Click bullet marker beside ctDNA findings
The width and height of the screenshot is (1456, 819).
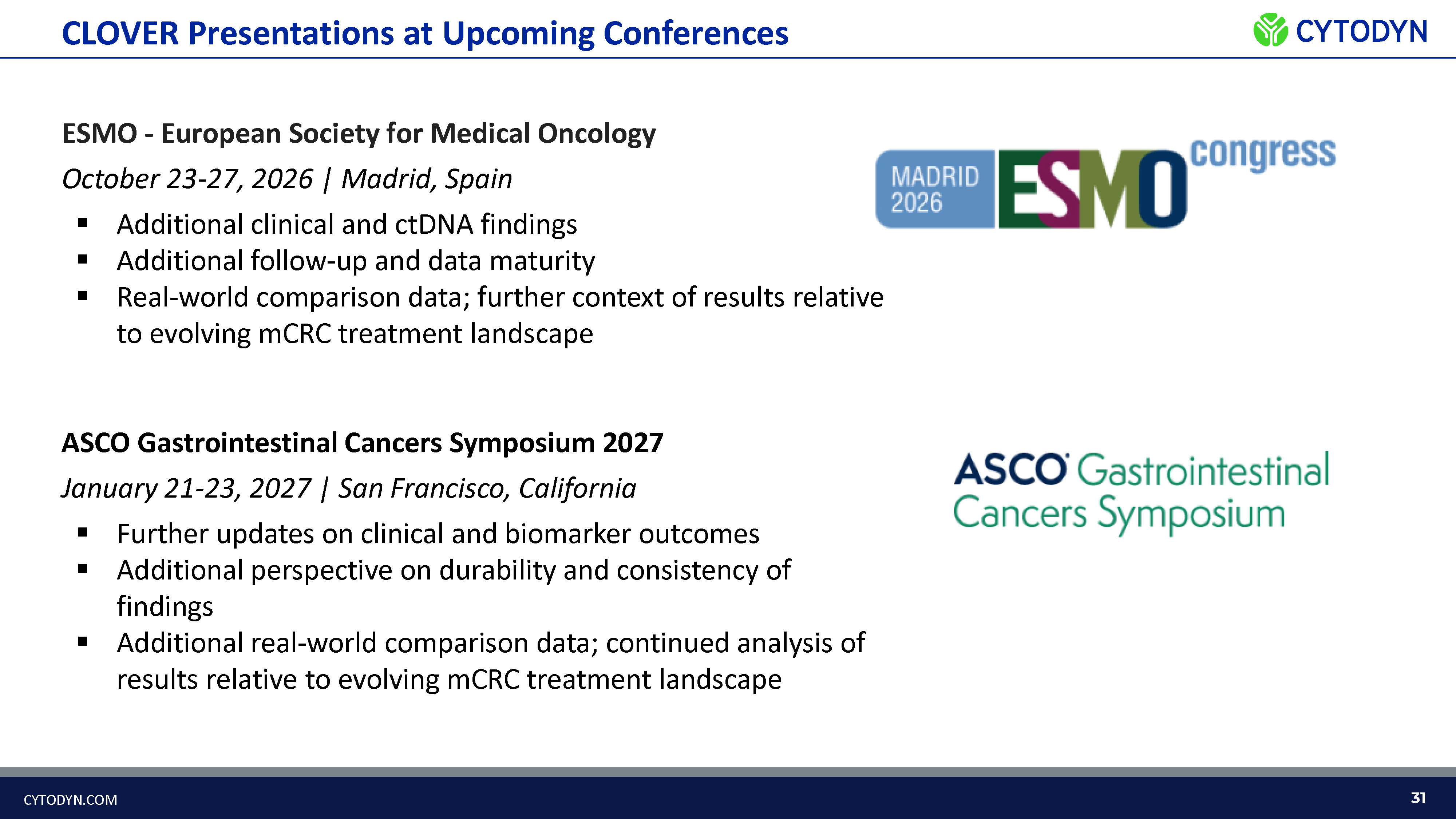(x=83, y=223)
